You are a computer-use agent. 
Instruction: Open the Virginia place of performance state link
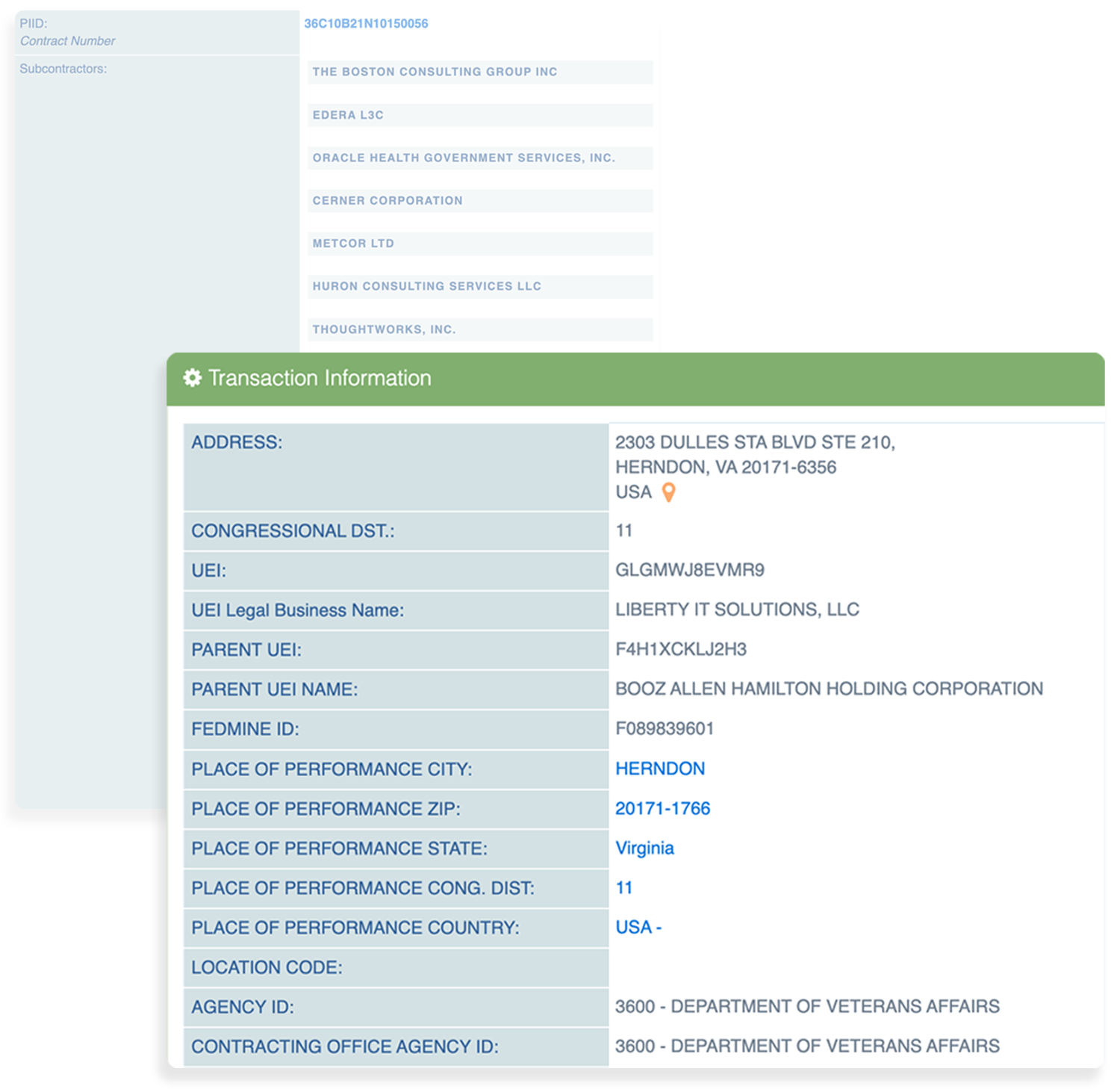(x=644, y=848)
